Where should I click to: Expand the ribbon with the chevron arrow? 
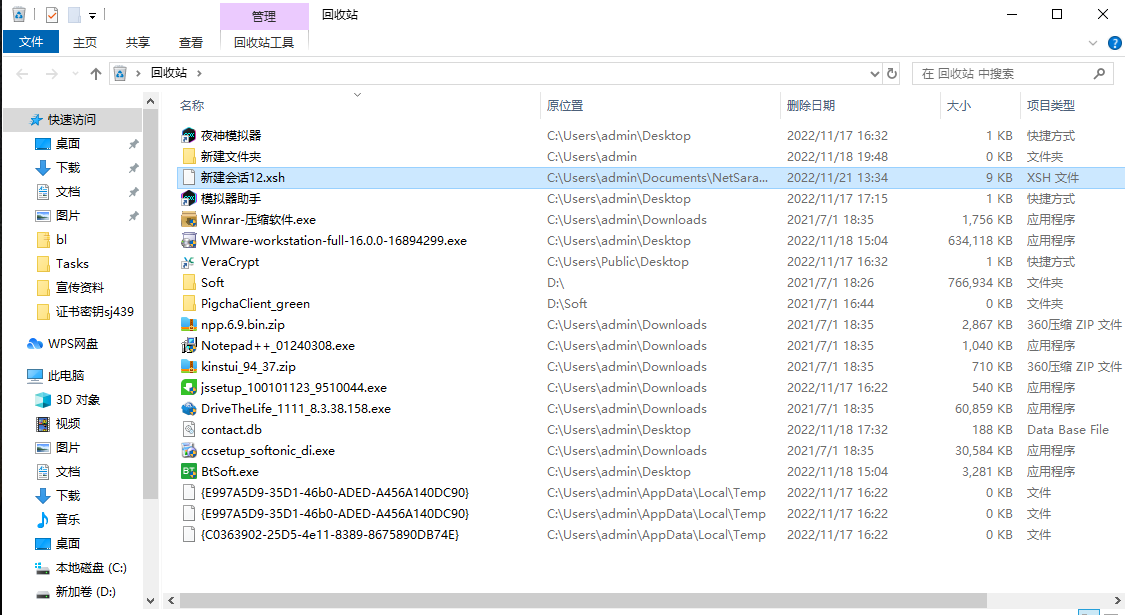1092,43
